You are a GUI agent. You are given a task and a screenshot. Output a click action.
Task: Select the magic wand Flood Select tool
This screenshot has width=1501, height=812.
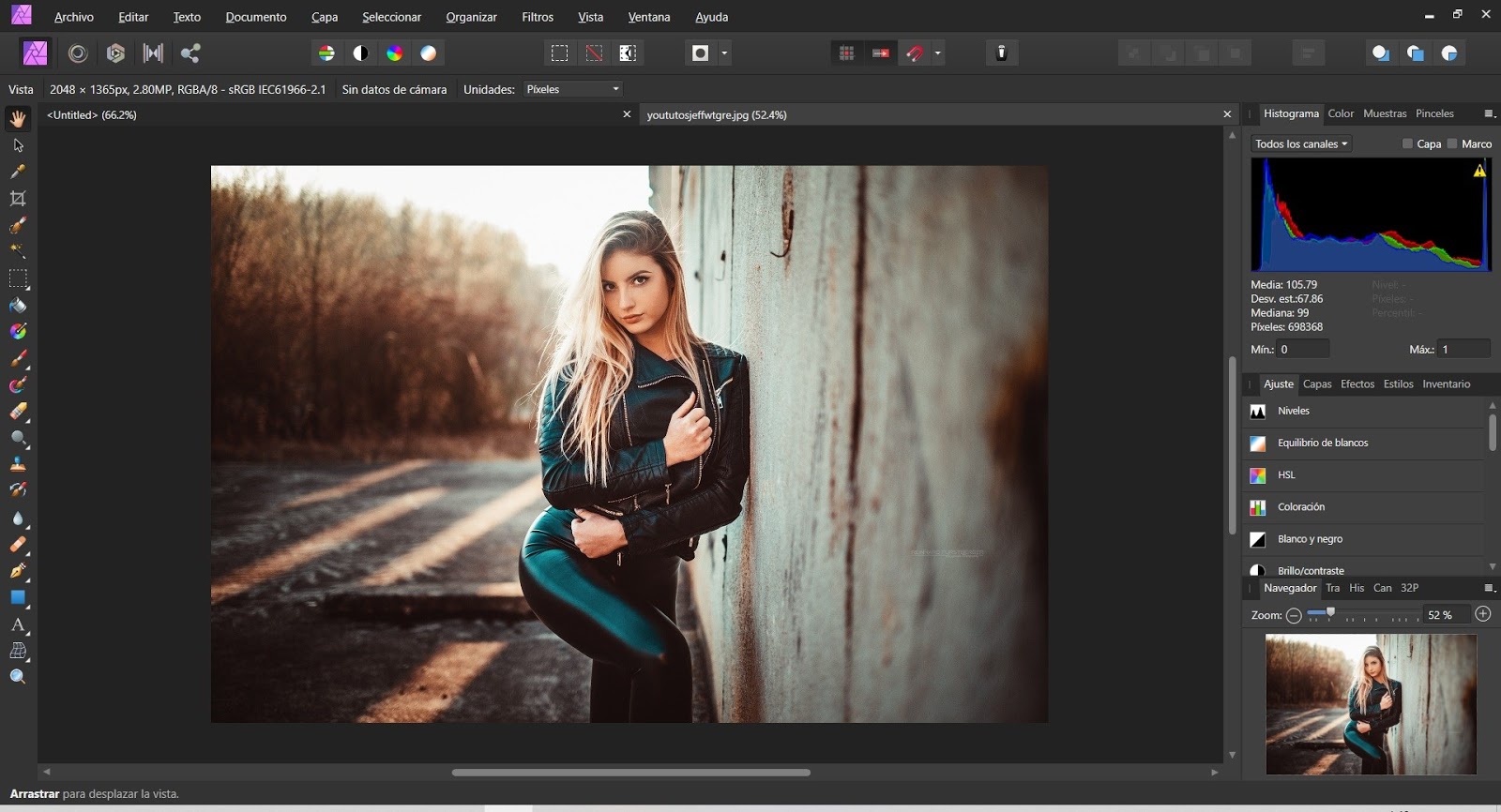(x=18, y=251)
